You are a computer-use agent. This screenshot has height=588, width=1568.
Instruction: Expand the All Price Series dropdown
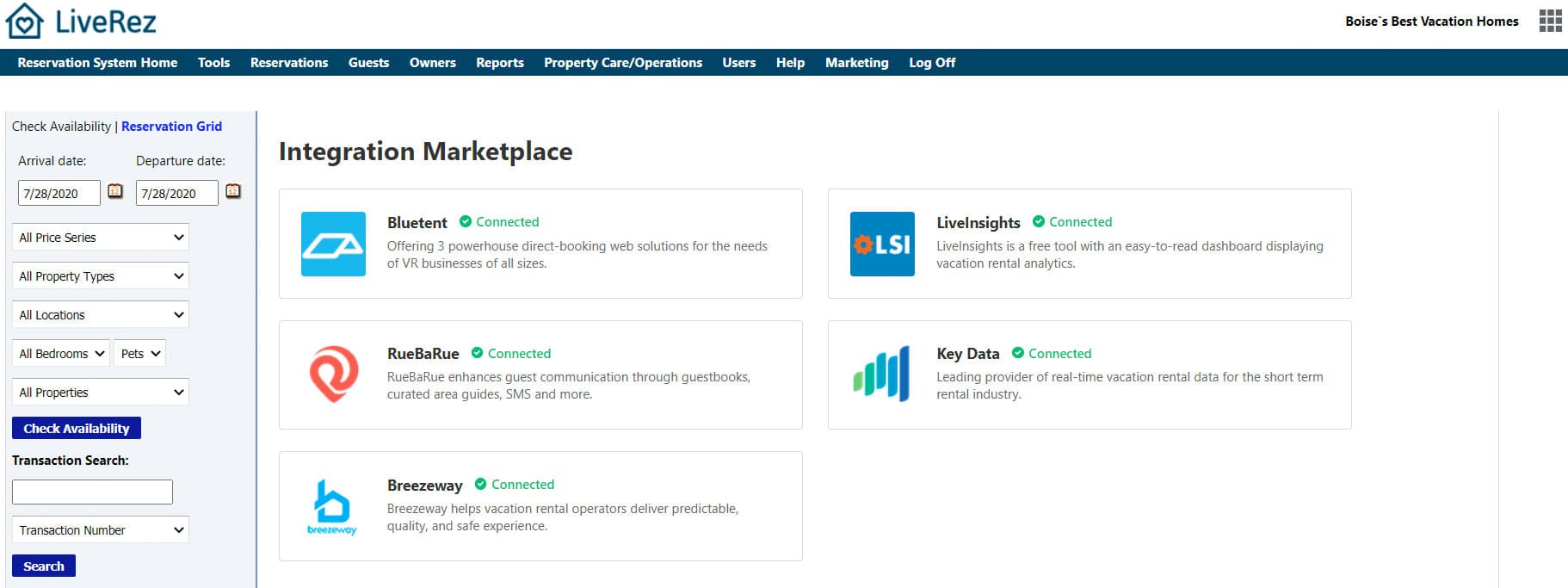[101, 238]
